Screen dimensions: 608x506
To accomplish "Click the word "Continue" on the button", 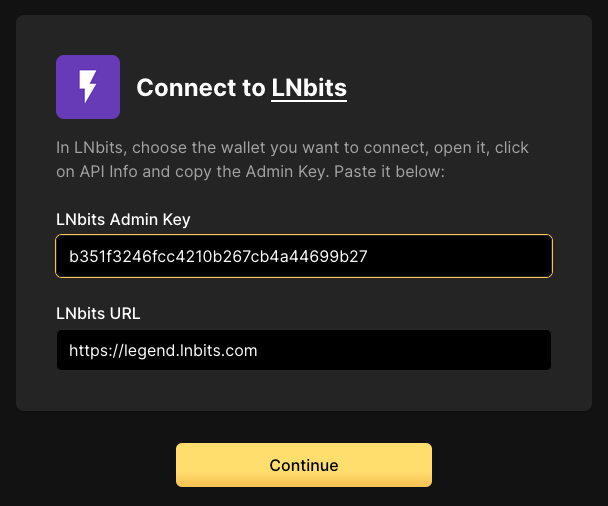I will tap(304, 465).
